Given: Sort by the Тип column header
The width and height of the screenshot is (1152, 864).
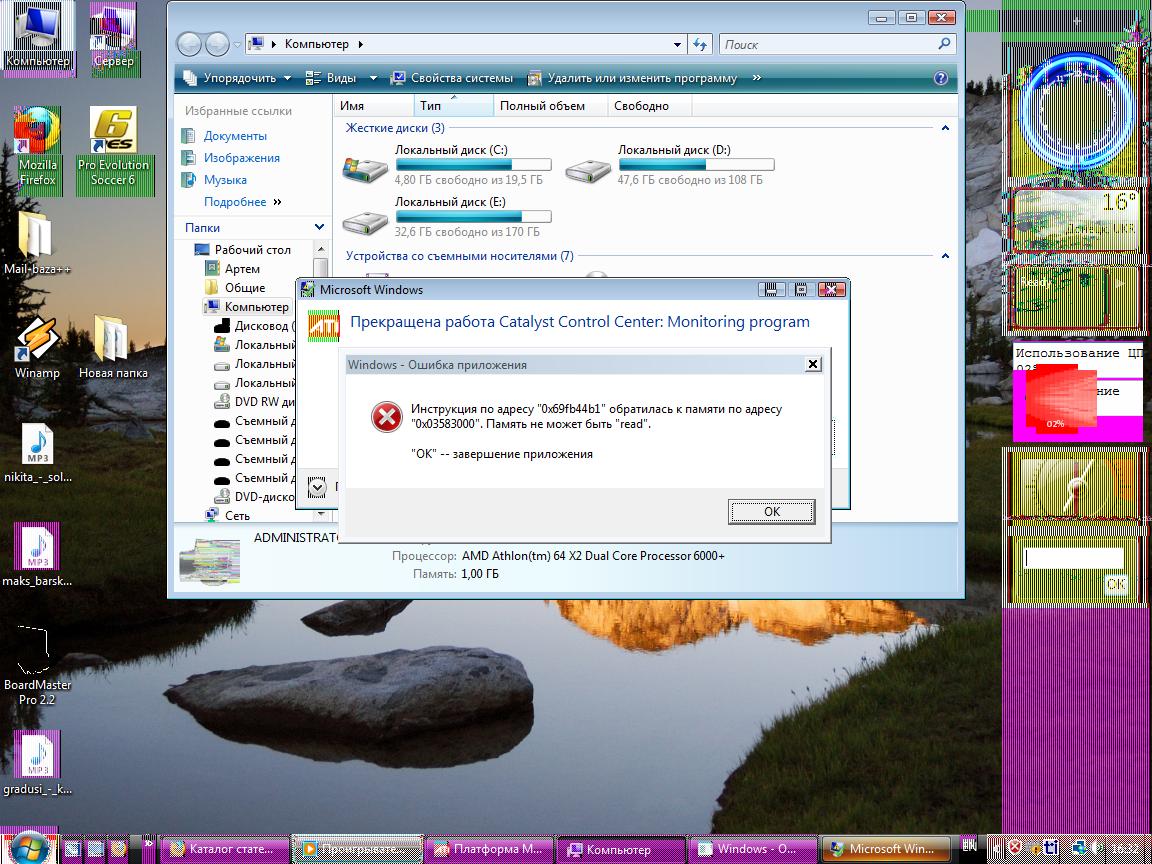Looking at the screenshot, I should click(454, 106).
